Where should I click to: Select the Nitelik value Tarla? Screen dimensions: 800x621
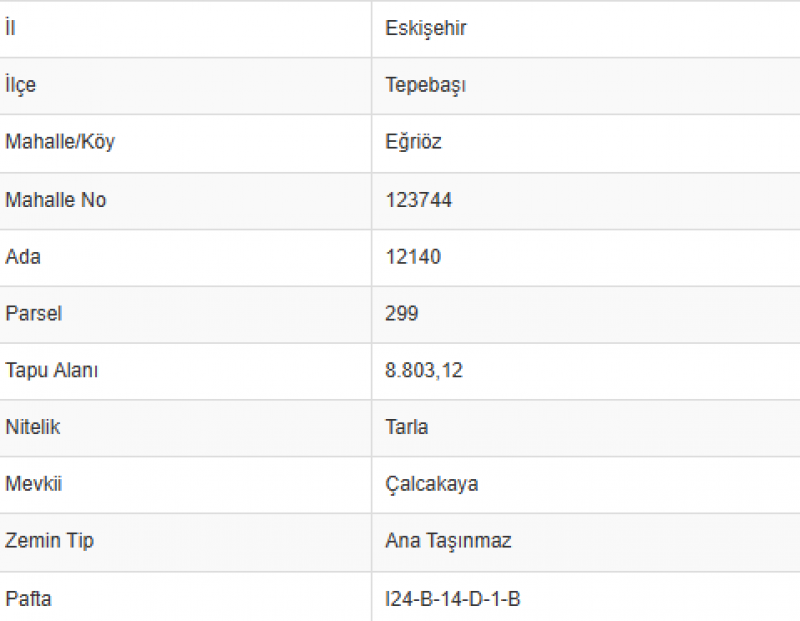click(407, 427)
